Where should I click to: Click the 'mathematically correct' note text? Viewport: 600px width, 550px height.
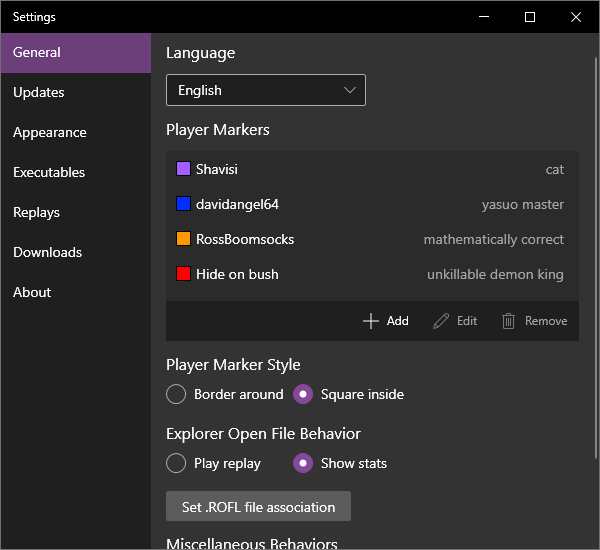coord(494,240)
